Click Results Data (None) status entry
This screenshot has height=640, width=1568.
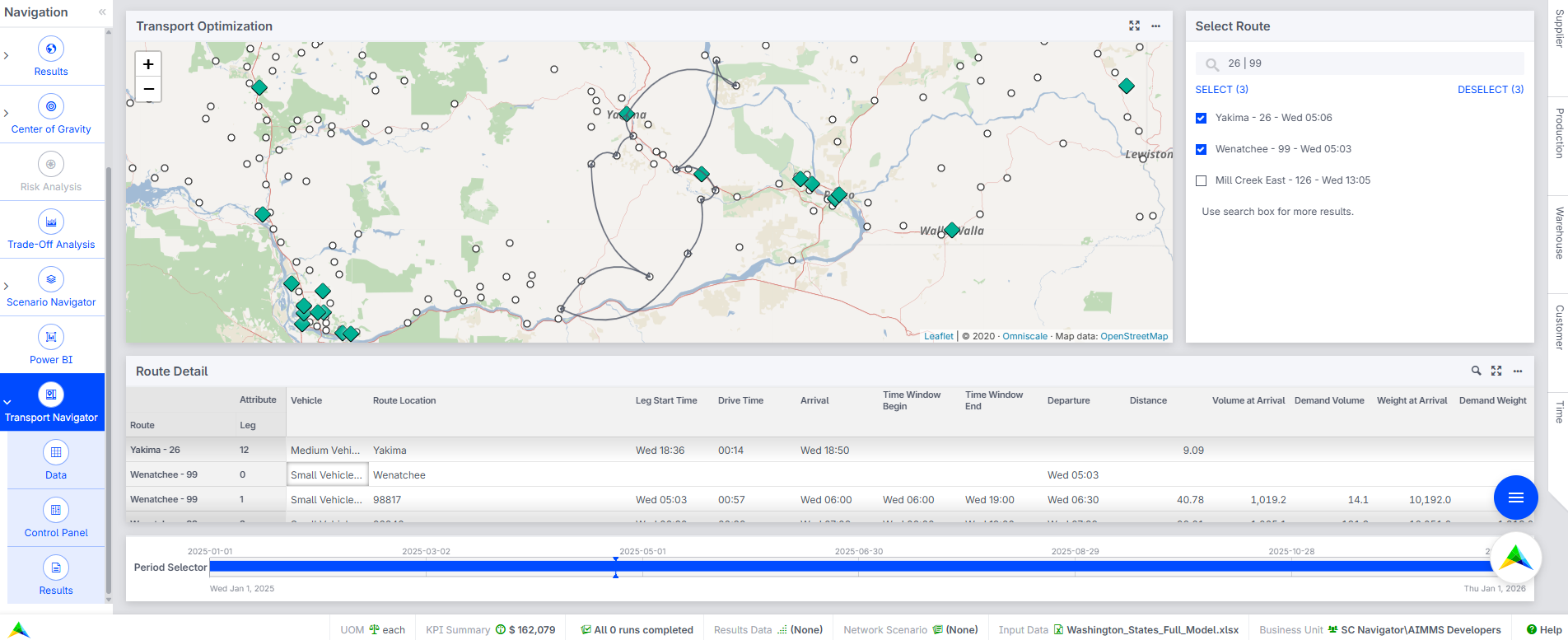tap(768, 630)
